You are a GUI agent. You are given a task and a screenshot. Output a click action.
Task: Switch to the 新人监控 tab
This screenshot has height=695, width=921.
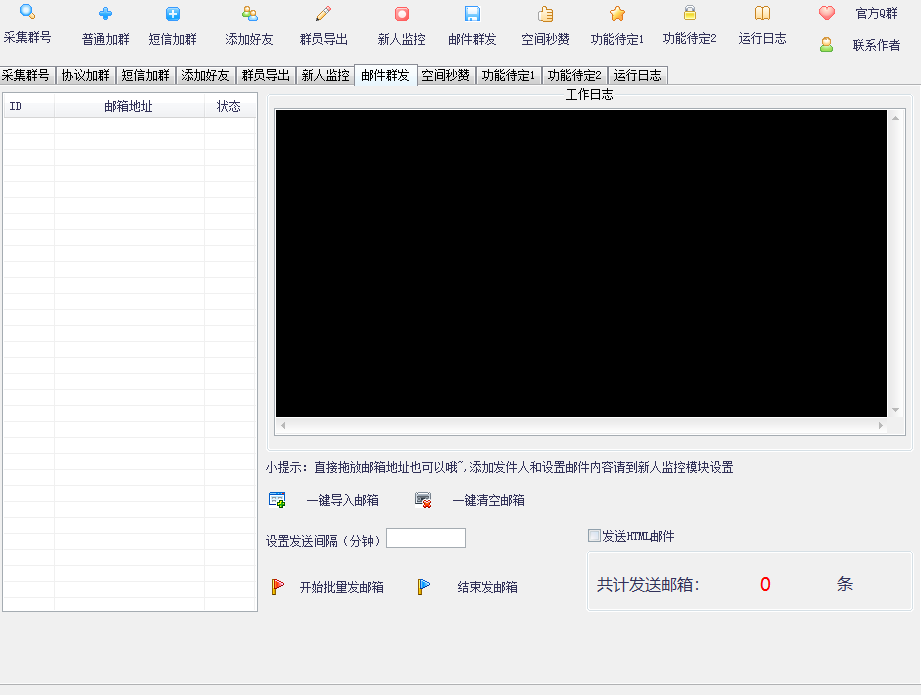325,75
